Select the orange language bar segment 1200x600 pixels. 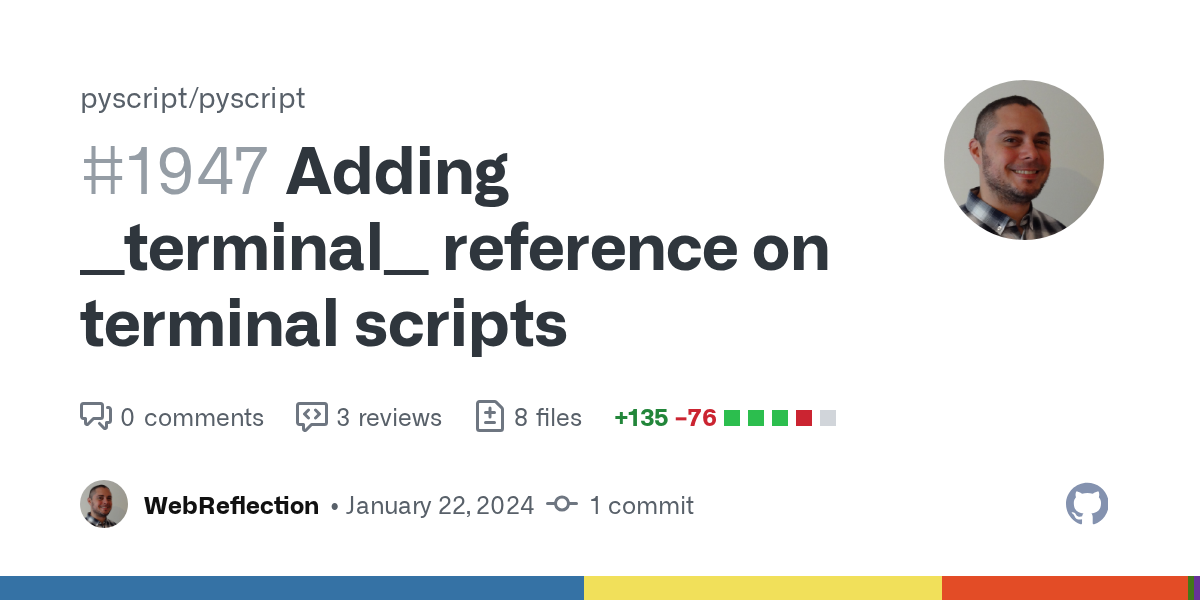click(x=1063, y=588)
